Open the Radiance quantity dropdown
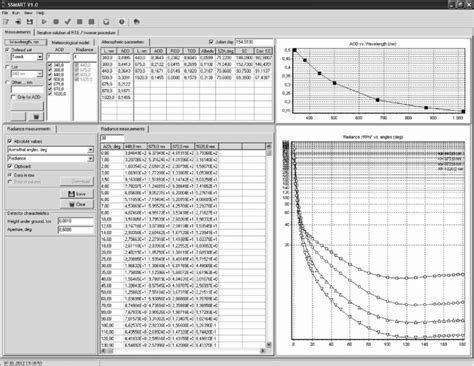 tap(90, 159)
